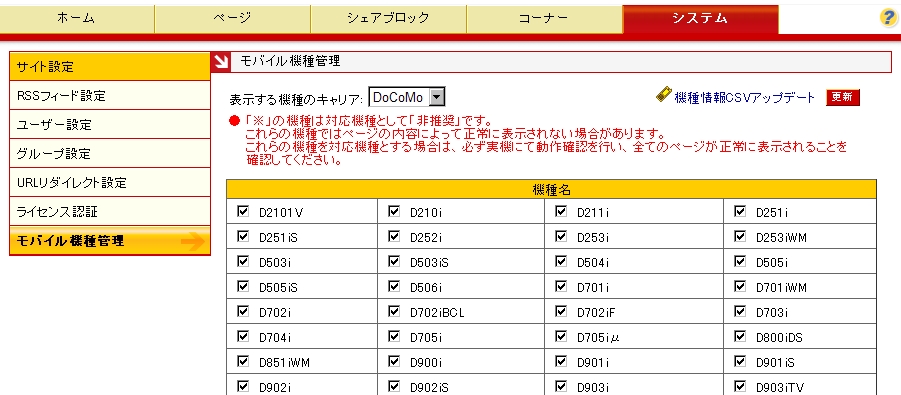
Task: Uncheck the D503iS checkbox
Action: coord(394,262)
